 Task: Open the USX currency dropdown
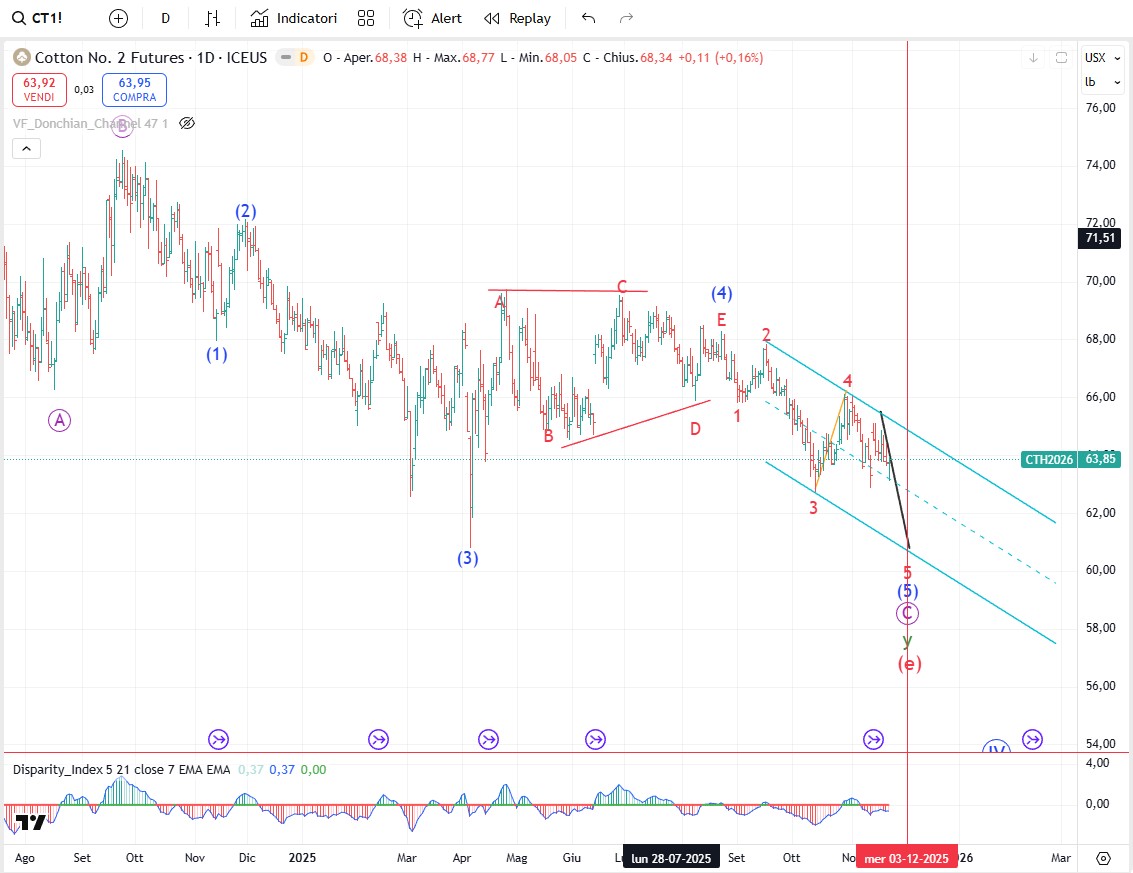1102,58
